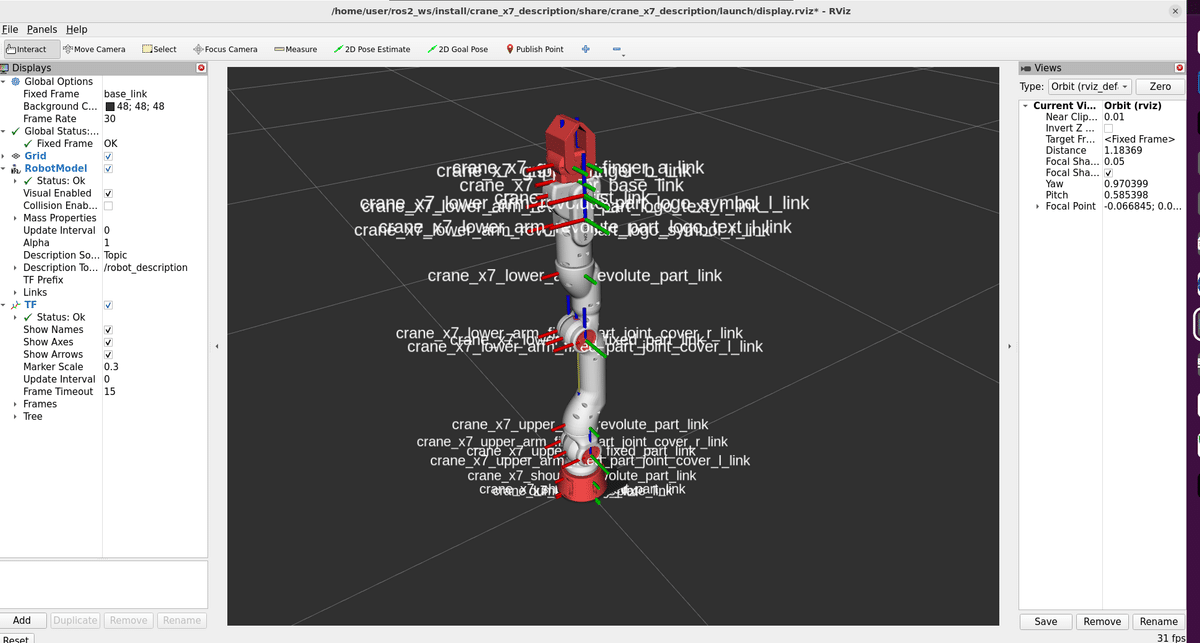The width and height of the screenshot is (1200, 643).
Task: Click the Background Color swatch
Action: pyautogui.click(x=110, y=107)
